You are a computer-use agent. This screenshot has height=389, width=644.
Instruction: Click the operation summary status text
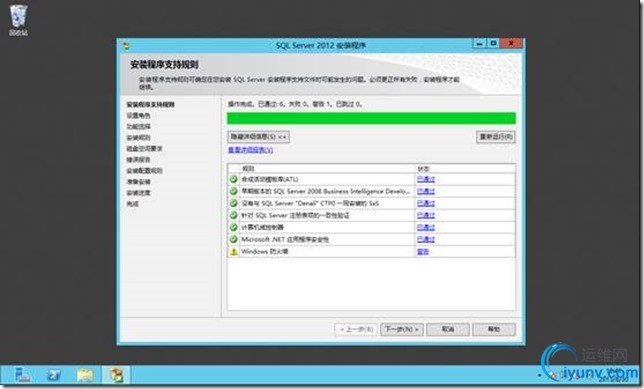(295, 104)
